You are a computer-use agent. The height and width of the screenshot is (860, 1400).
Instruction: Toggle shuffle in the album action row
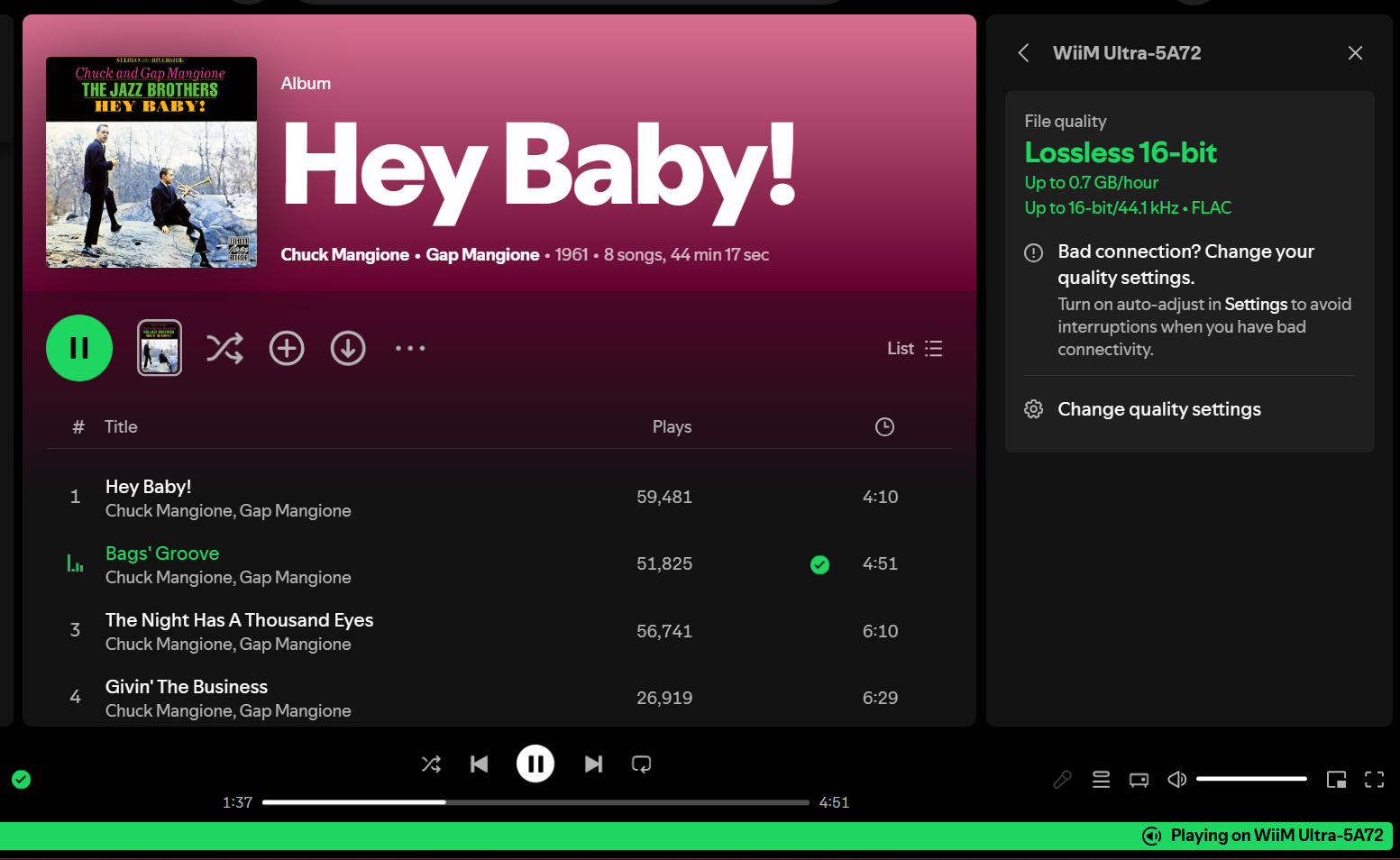[x=224, y=348]
